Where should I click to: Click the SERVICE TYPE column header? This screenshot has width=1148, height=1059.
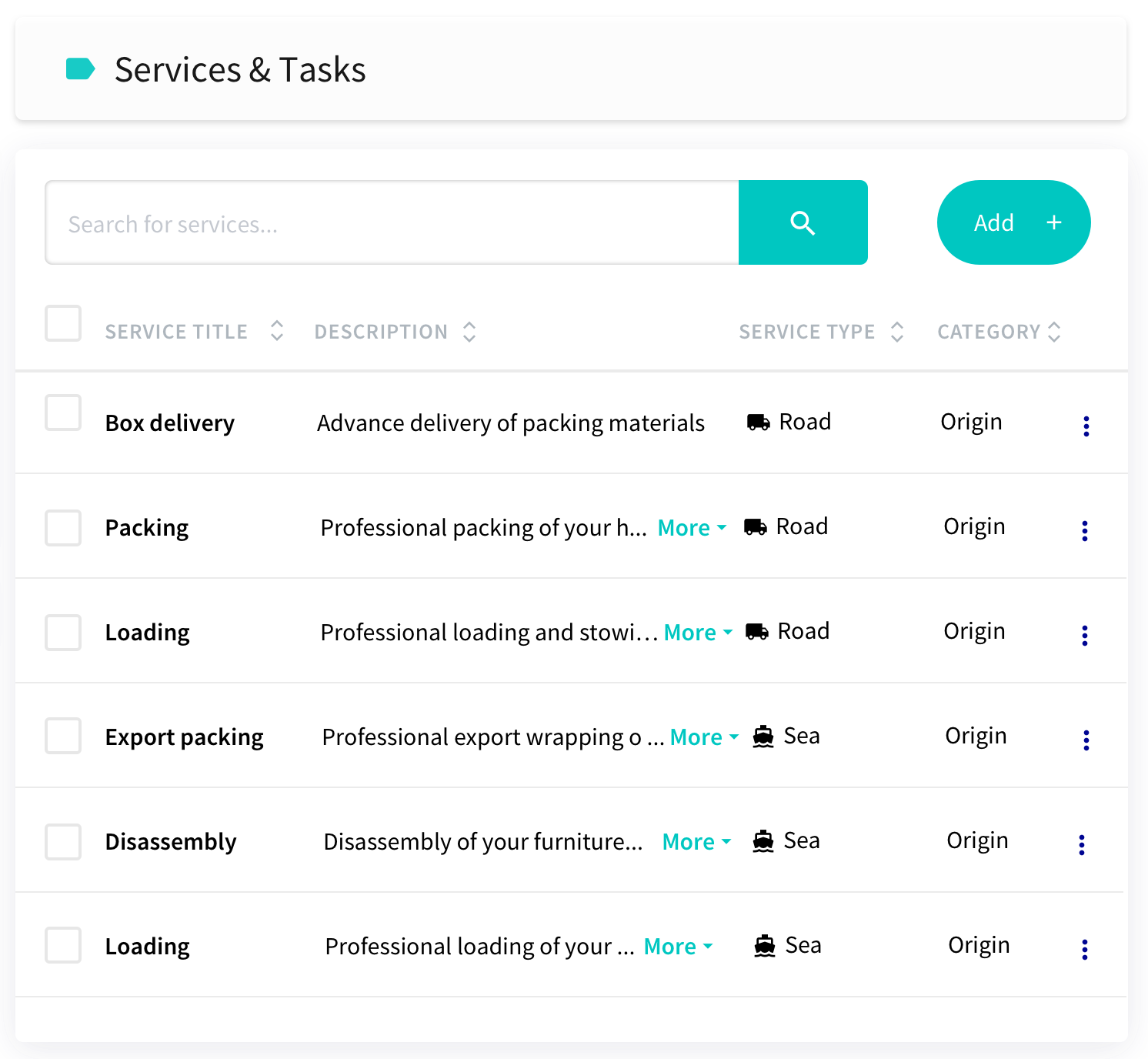click(807, 332)
